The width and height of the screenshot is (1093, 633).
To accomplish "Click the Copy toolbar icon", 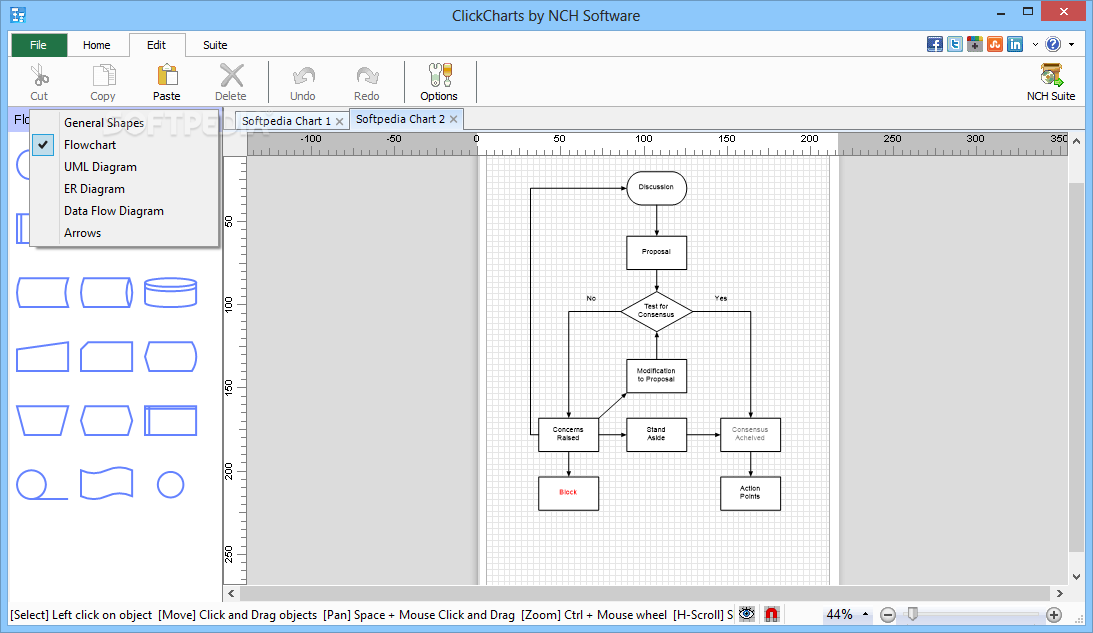I will pos(103,75).
